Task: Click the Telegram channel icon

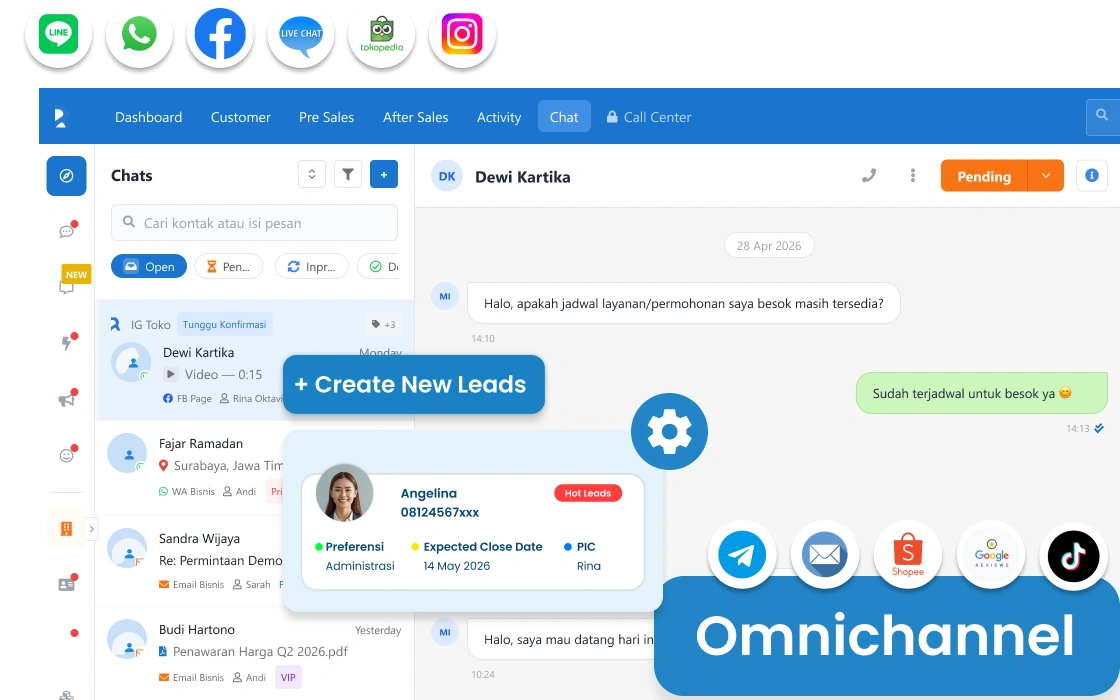Action: pyautogui.click(x=742, y=554)
